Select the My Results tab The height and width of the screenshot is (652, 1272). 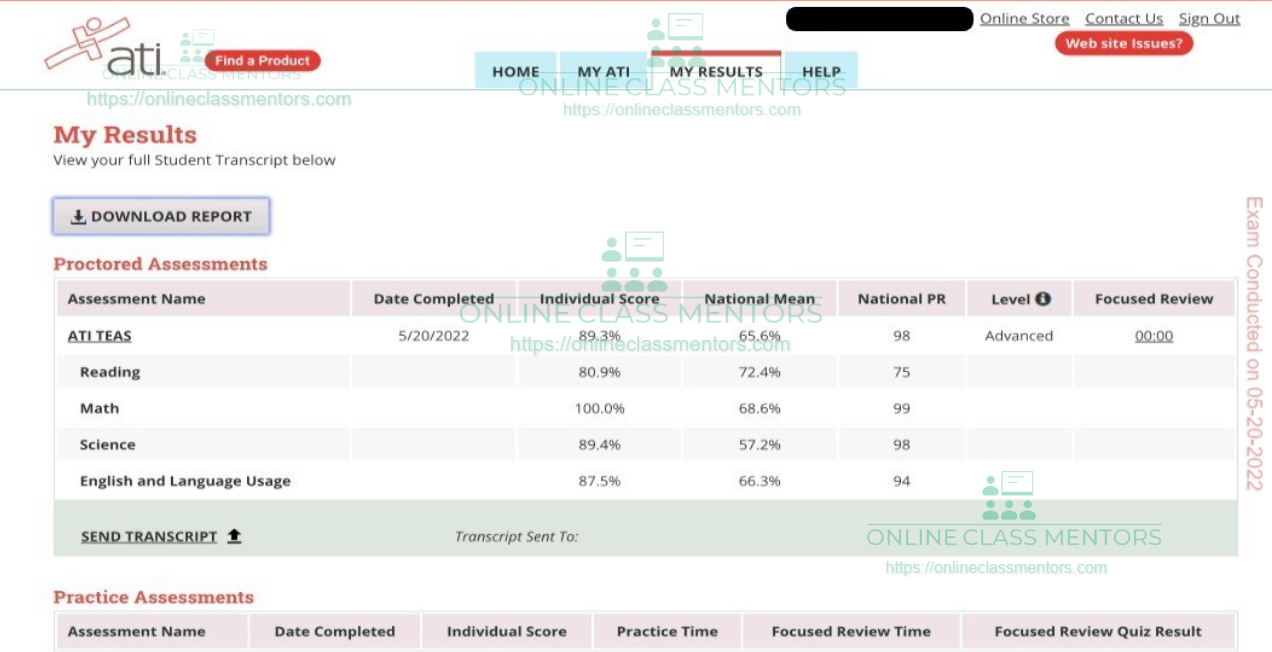pos(715,71)
